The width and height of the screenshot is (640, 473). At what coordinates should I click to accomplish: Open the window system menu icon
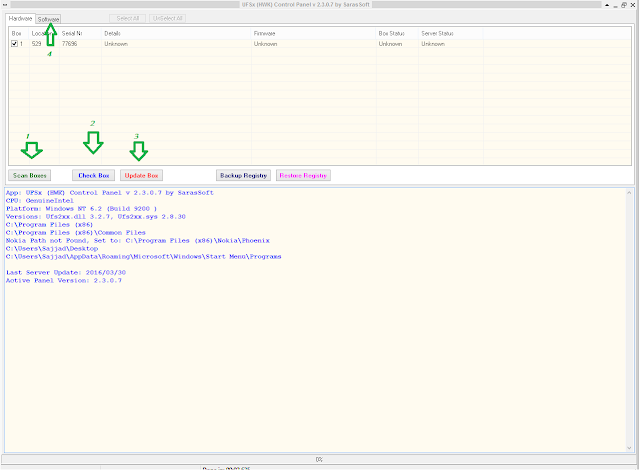coord(4,5)
